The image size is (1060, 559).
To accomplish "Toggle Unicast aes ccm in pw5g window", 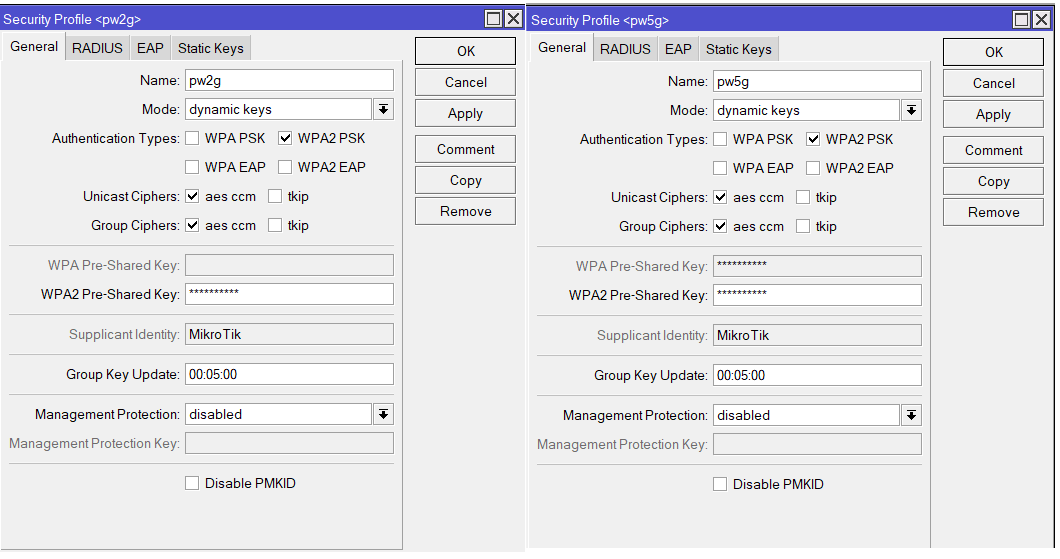I will [720, 197].
